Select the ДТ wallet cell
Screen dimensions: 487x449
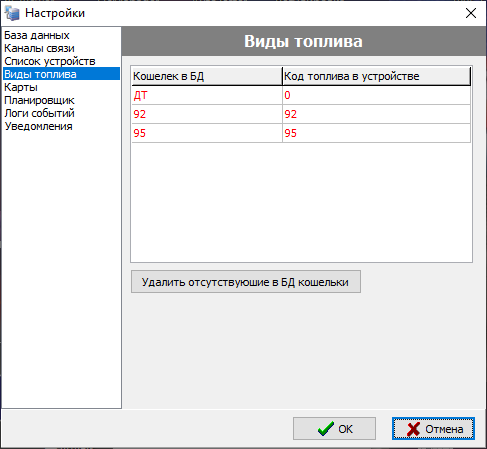click(x=207, y=95)
